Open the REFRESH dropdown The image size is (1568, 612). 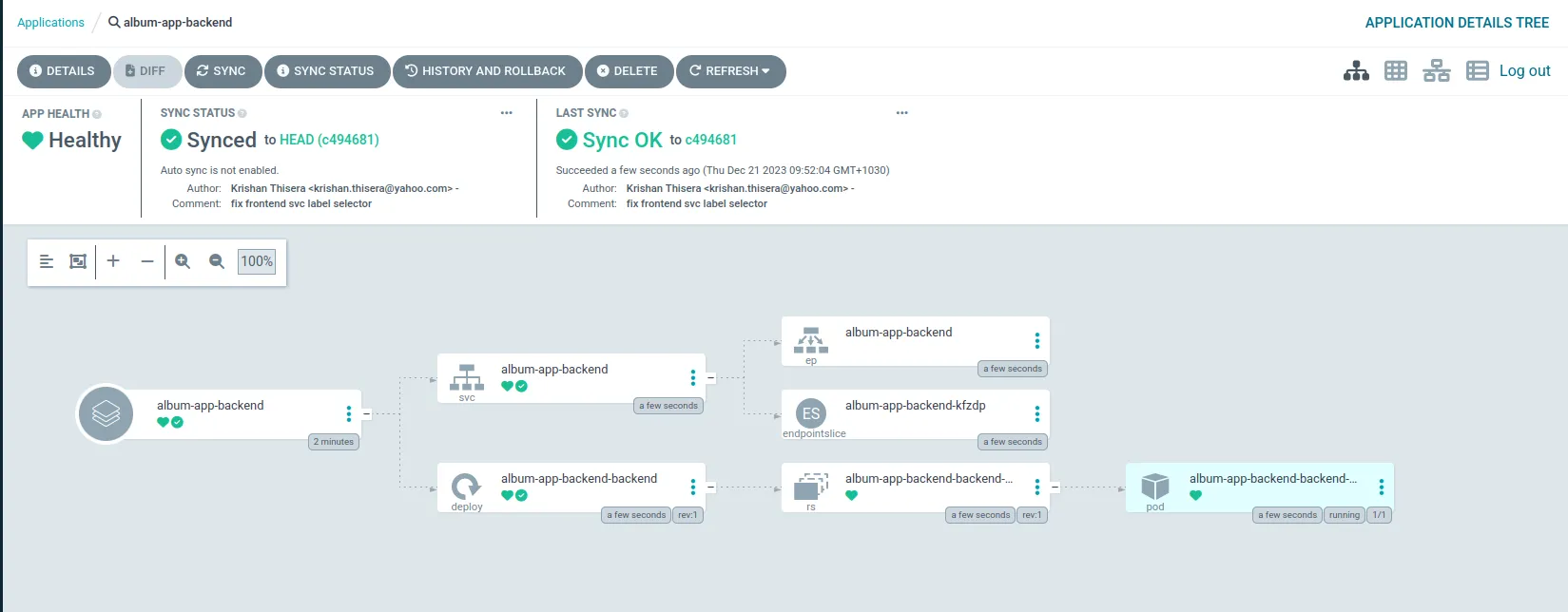tap(730, 71)
